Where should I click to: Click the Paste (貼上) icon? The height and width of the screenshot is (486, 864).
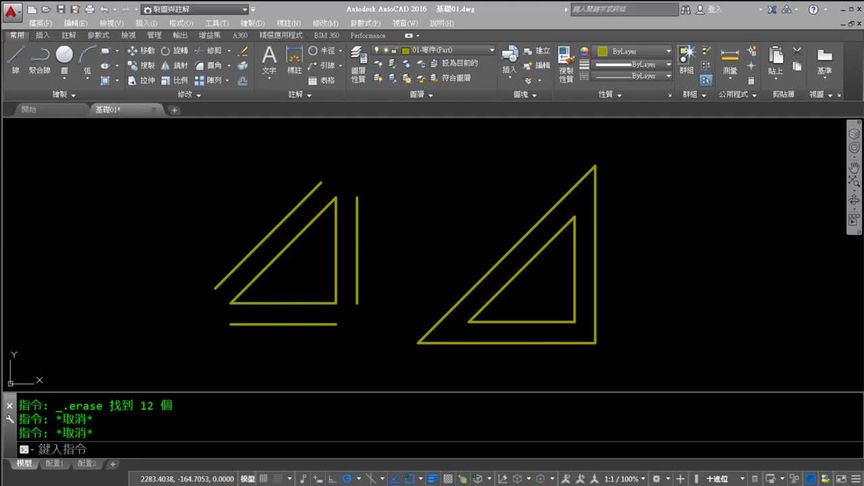pyautogui.click(x=775, y=60)
